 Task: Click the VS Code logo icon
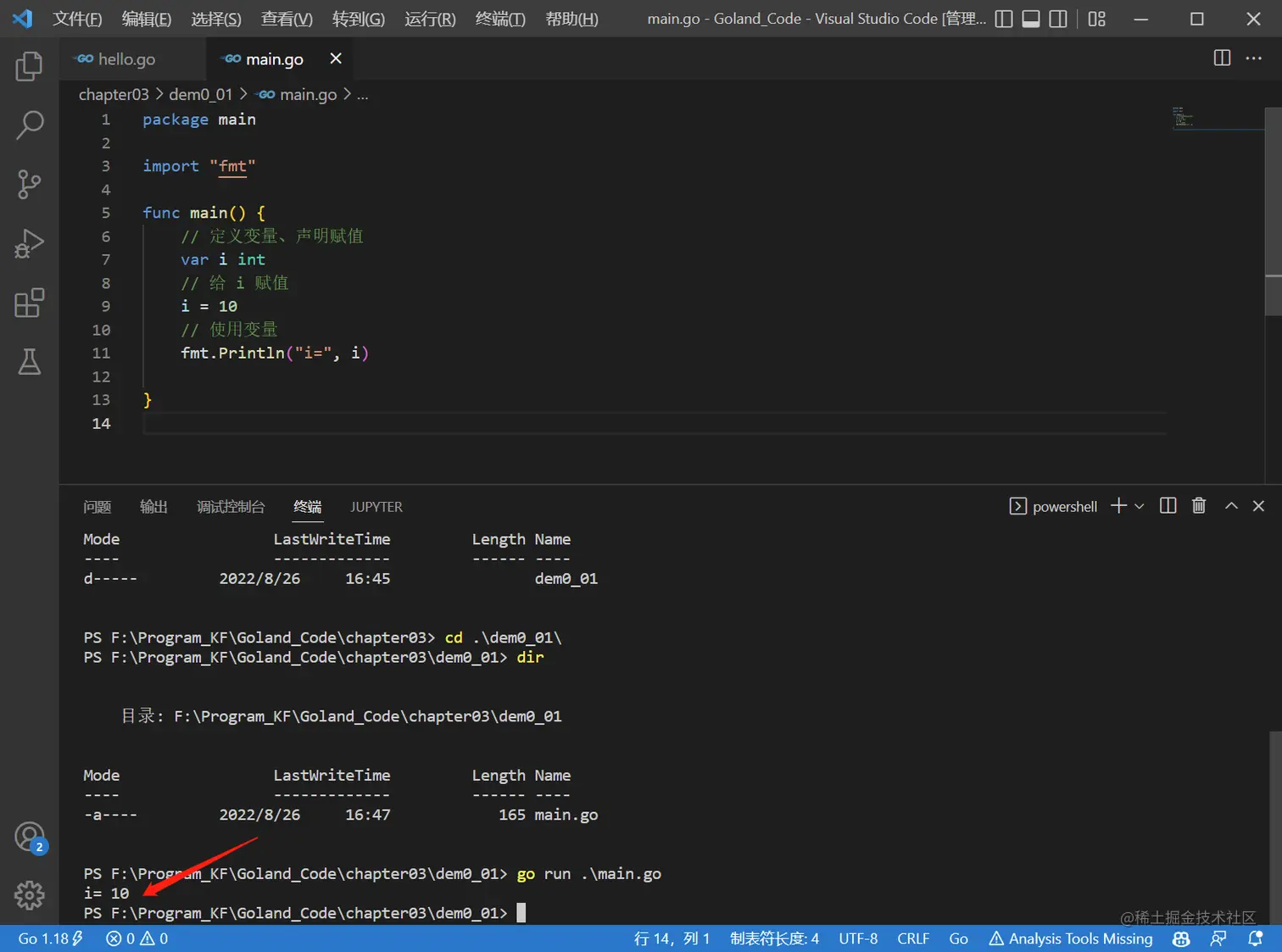[23, 18]
